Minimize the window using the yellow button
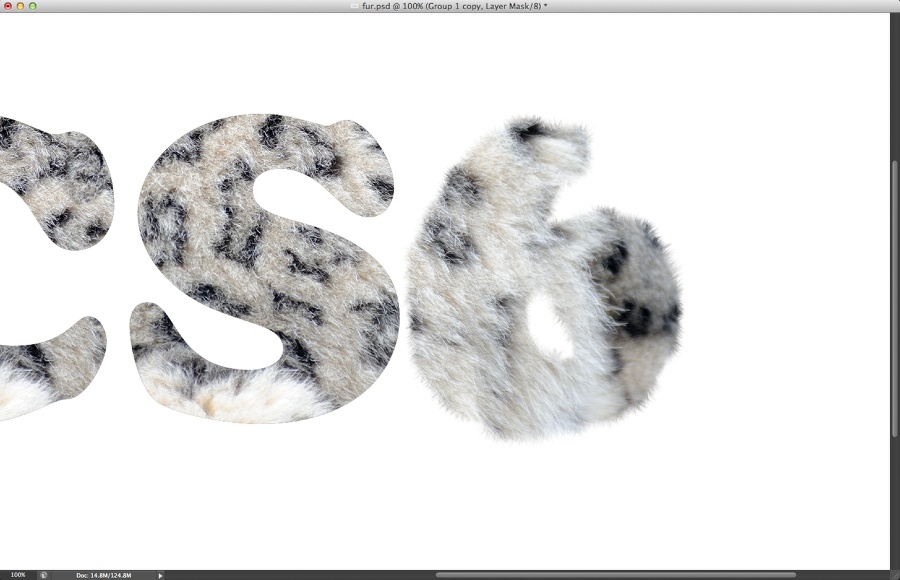This screenshot has width=900, height=580. (20, 6)
